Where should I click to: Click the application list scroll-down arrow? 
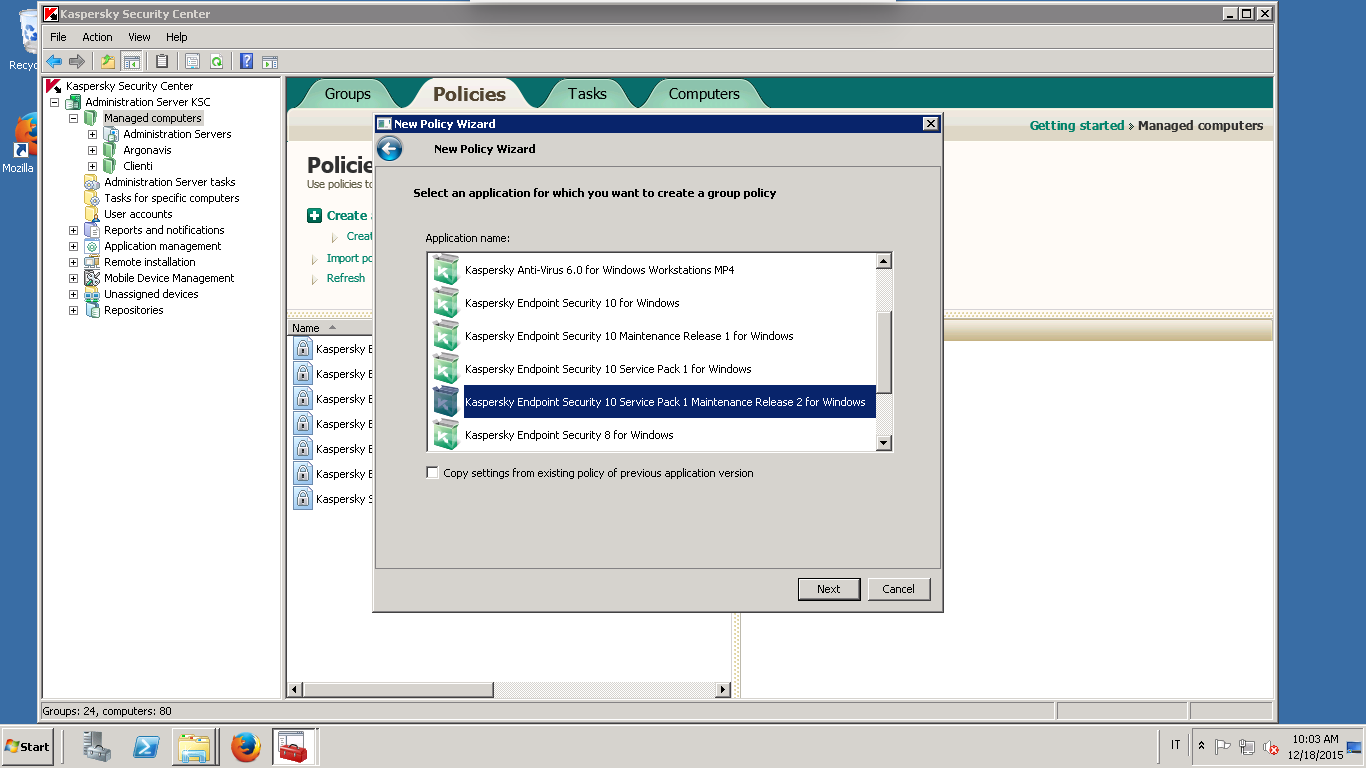[x=884, y=443]
